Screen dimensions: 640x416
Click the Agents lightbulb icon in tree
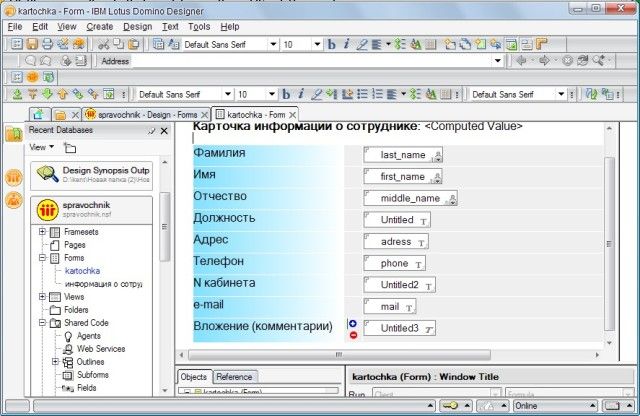pyautogui.click(x=68, y=336)
